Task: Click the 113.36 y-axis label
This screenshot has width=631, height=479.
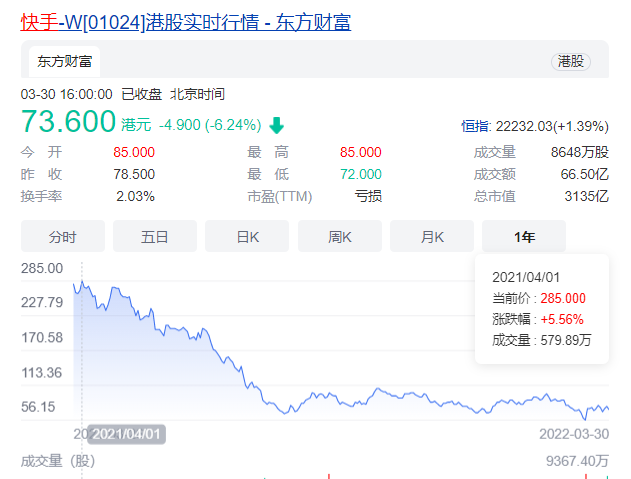Action: (x=42, y=373)
